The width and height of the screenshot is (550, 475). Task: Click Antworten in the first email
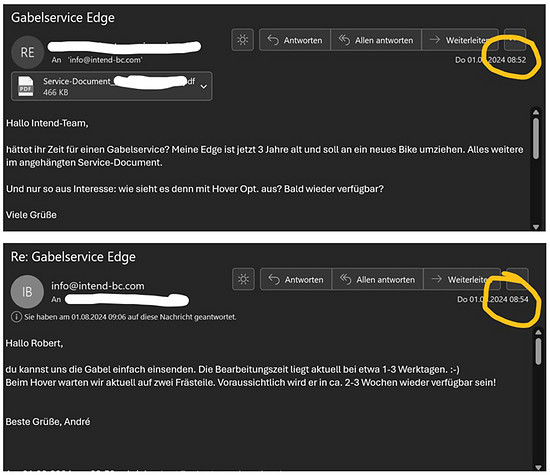pos(295,40)
